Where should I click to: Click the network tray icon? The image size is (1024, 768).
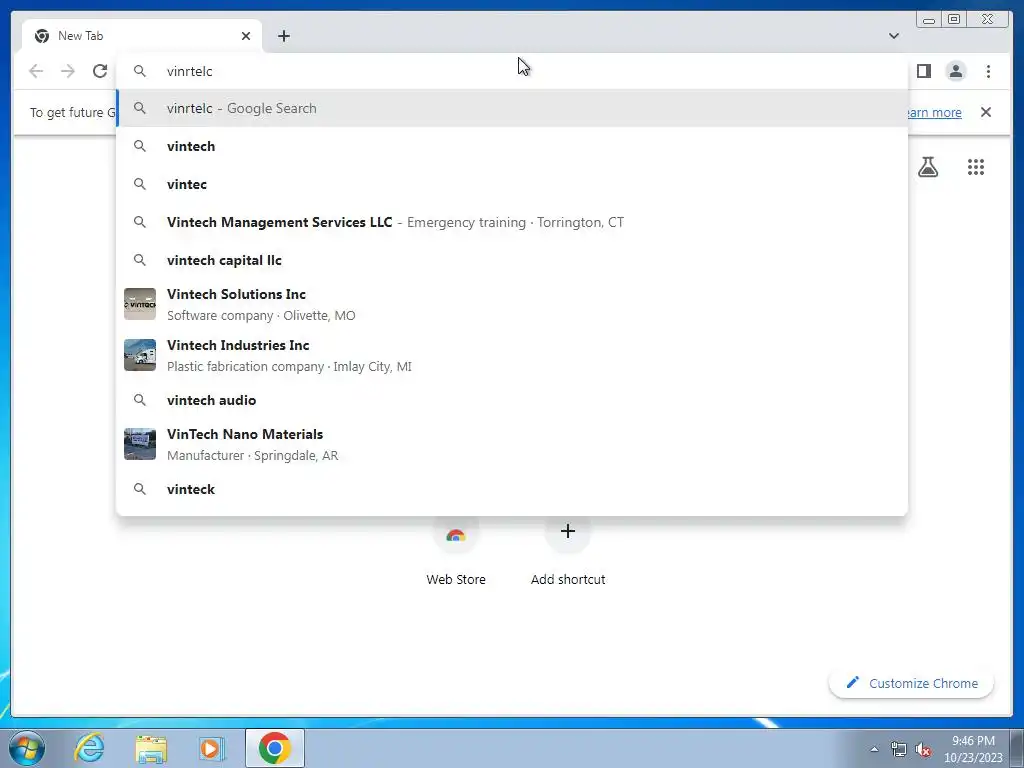click(x=899, y=749)
